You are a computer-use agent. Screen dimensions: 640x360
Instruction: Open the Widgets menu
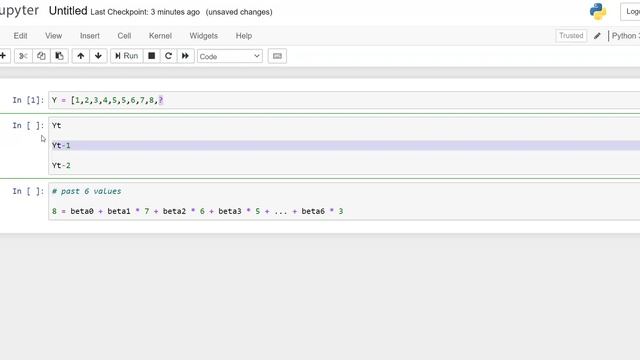(x=204, y=36)
